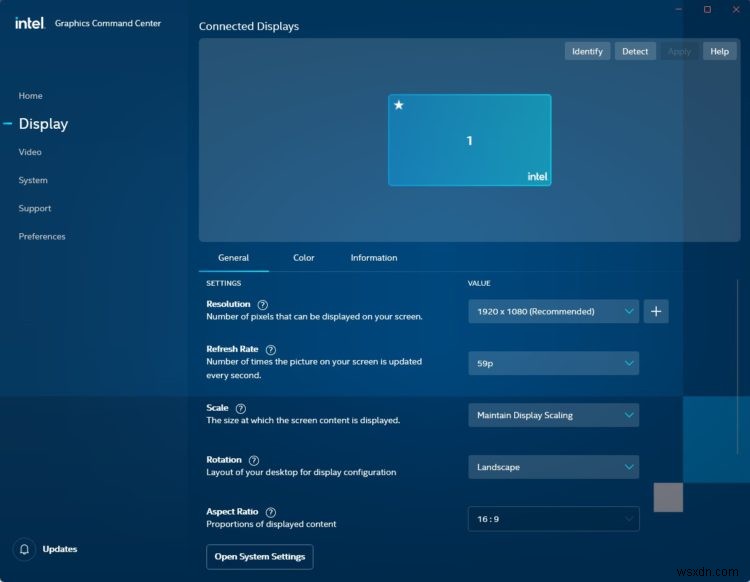Click the Updates label
Viewport: 750px width, 582px height.
click(60, 549)
